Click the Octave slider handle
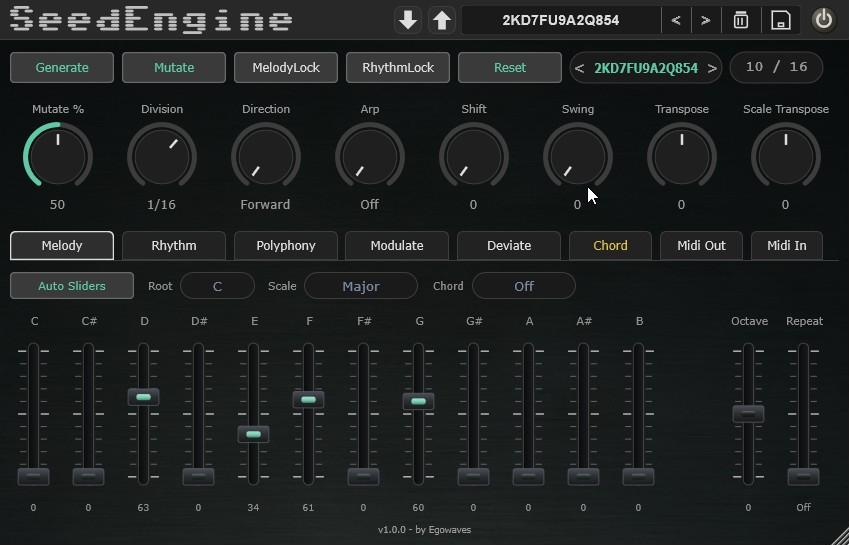Image resolution: width=849 pixels, height=545 pixels. pos(748,414)
